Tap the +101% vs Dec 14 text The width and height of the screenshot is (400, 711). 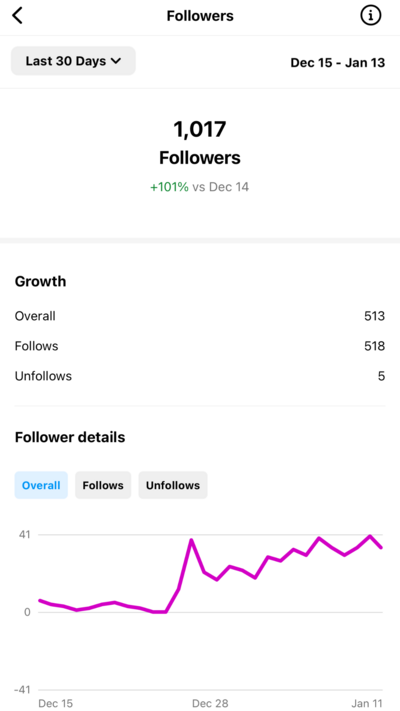(200, 187)
